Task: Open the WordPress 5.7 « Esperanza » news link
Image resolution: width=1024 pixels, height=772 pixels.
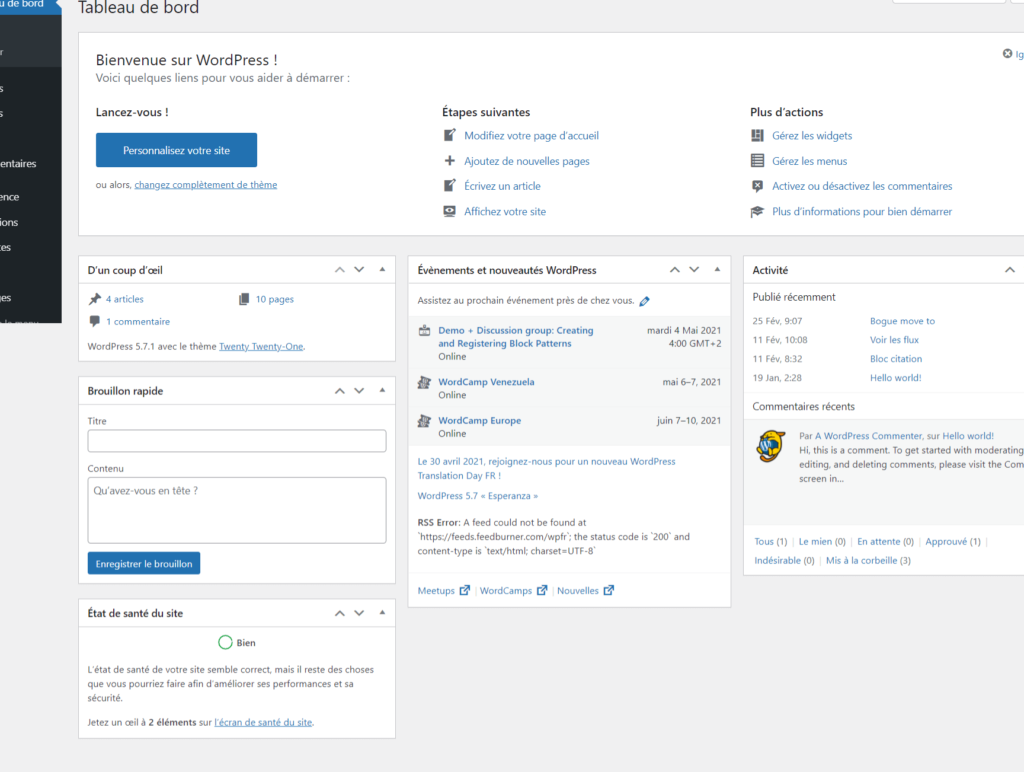Action: click(477, 496)
